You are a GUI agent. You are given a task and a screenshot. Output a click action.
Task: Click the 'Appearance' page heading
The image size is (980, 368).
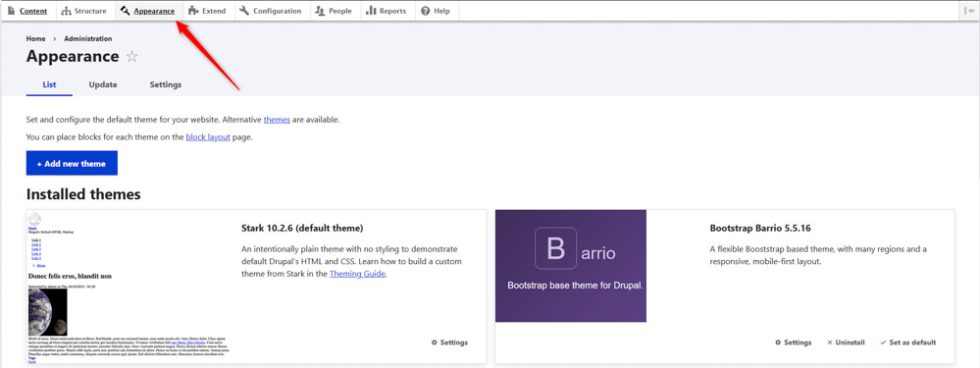tap(72, 56)
